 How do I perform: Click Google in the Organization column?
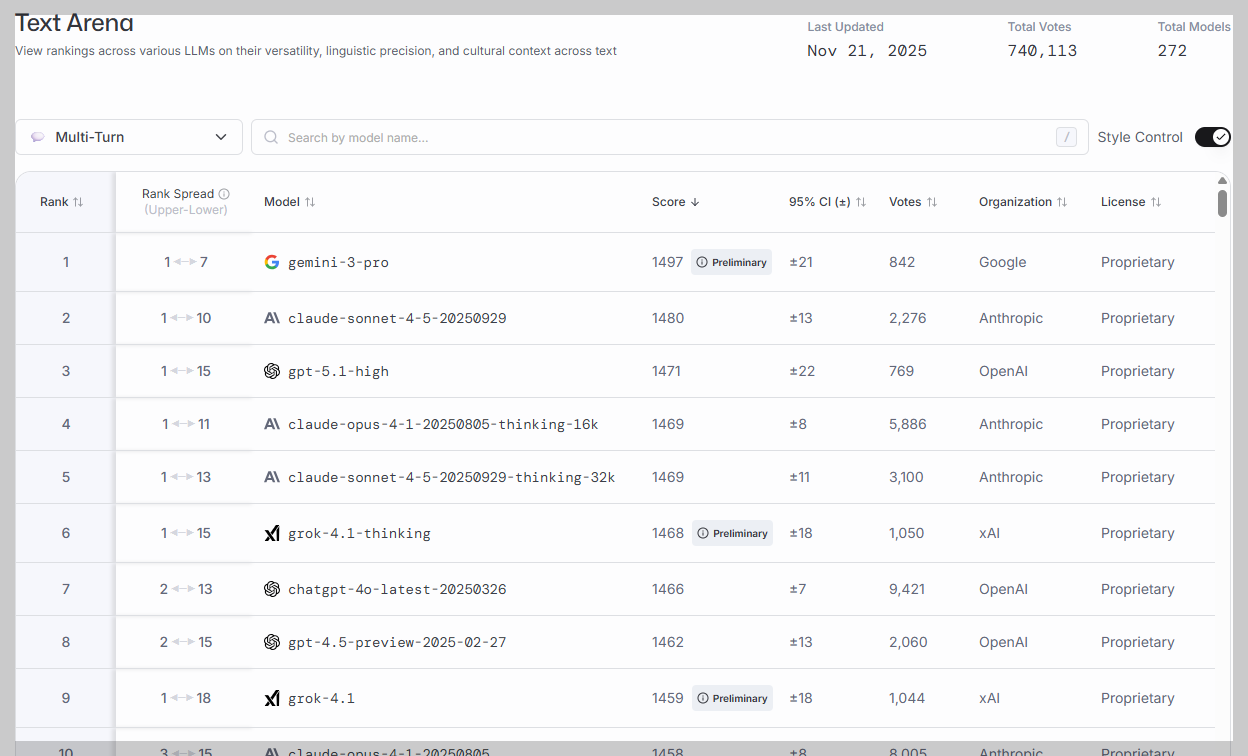1002,262
